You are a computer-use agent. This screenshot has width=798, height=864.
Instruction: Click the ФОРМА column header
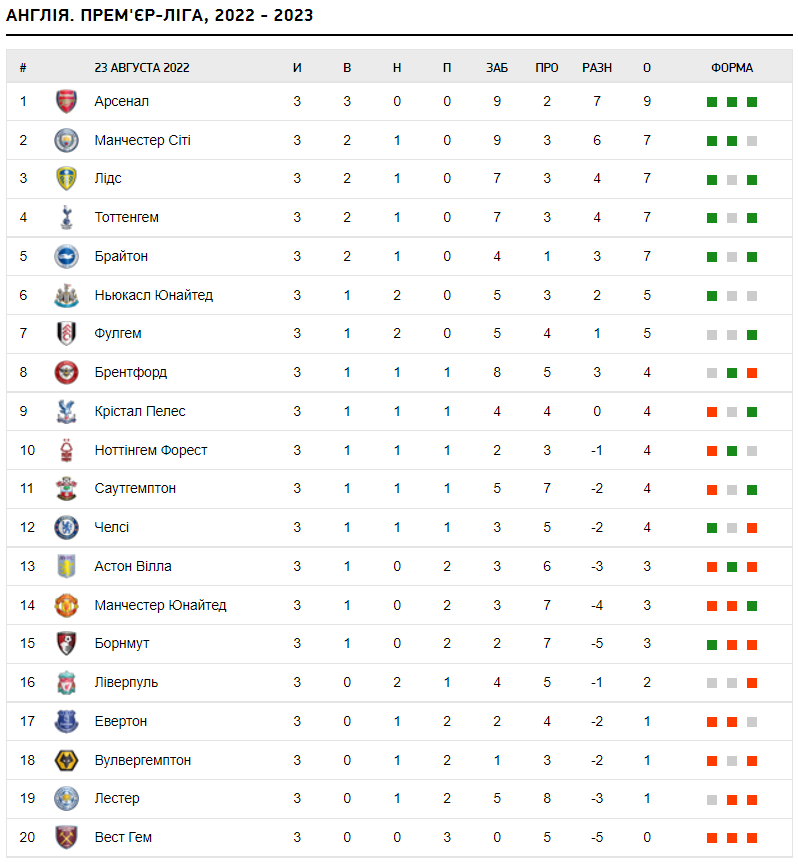coord(732,68)
